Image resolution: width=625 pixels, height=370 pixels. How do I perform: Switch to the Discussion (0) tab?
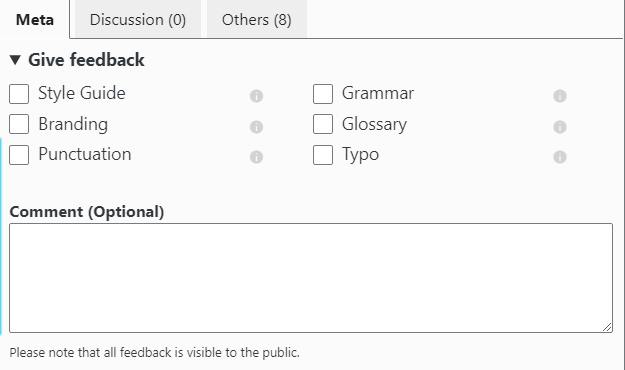138,19
